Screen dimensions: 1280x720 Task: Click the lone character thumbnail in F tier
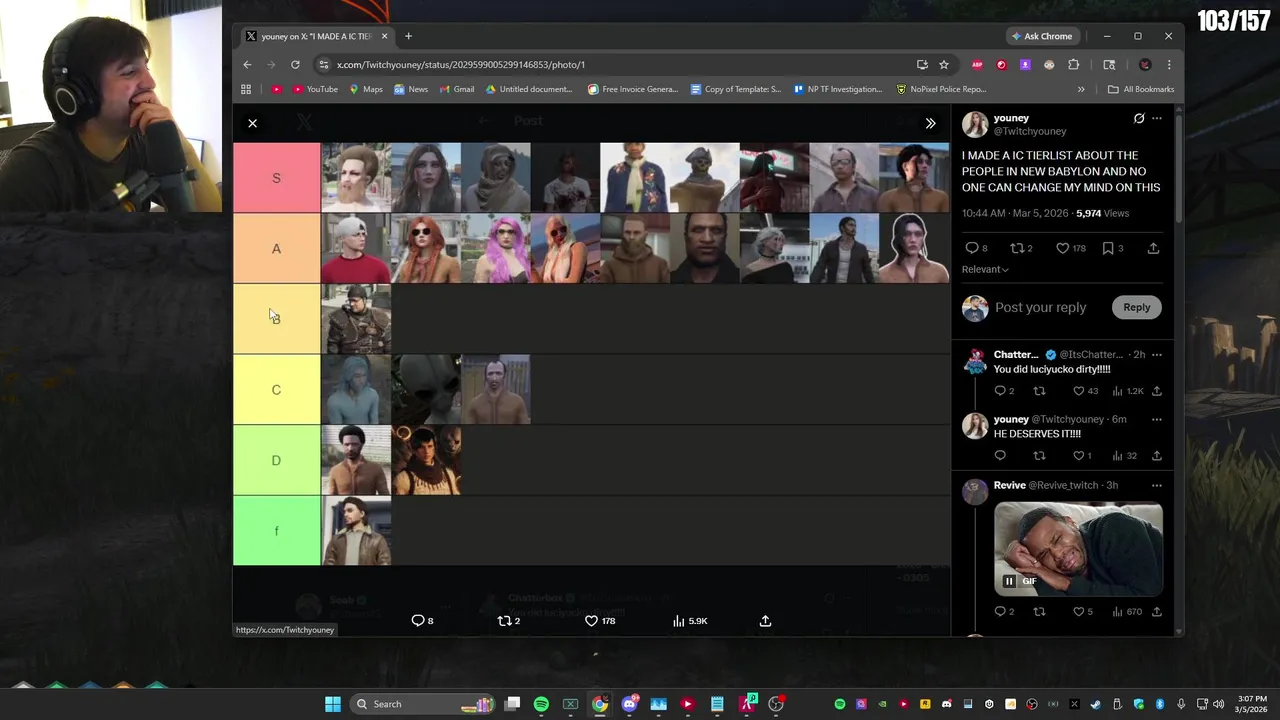356,531
